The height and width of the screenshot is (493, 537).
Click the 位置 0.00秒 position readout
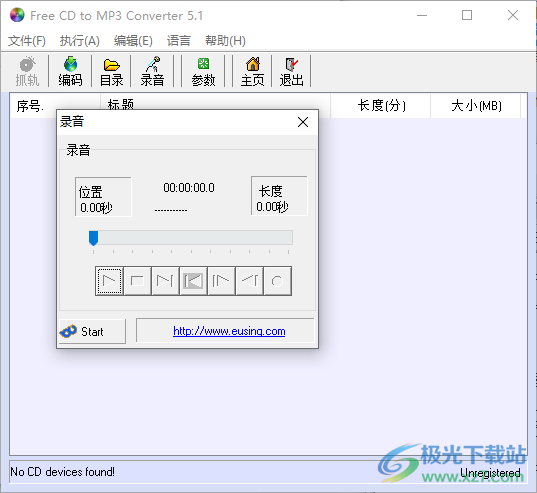[x=103, y=197]
